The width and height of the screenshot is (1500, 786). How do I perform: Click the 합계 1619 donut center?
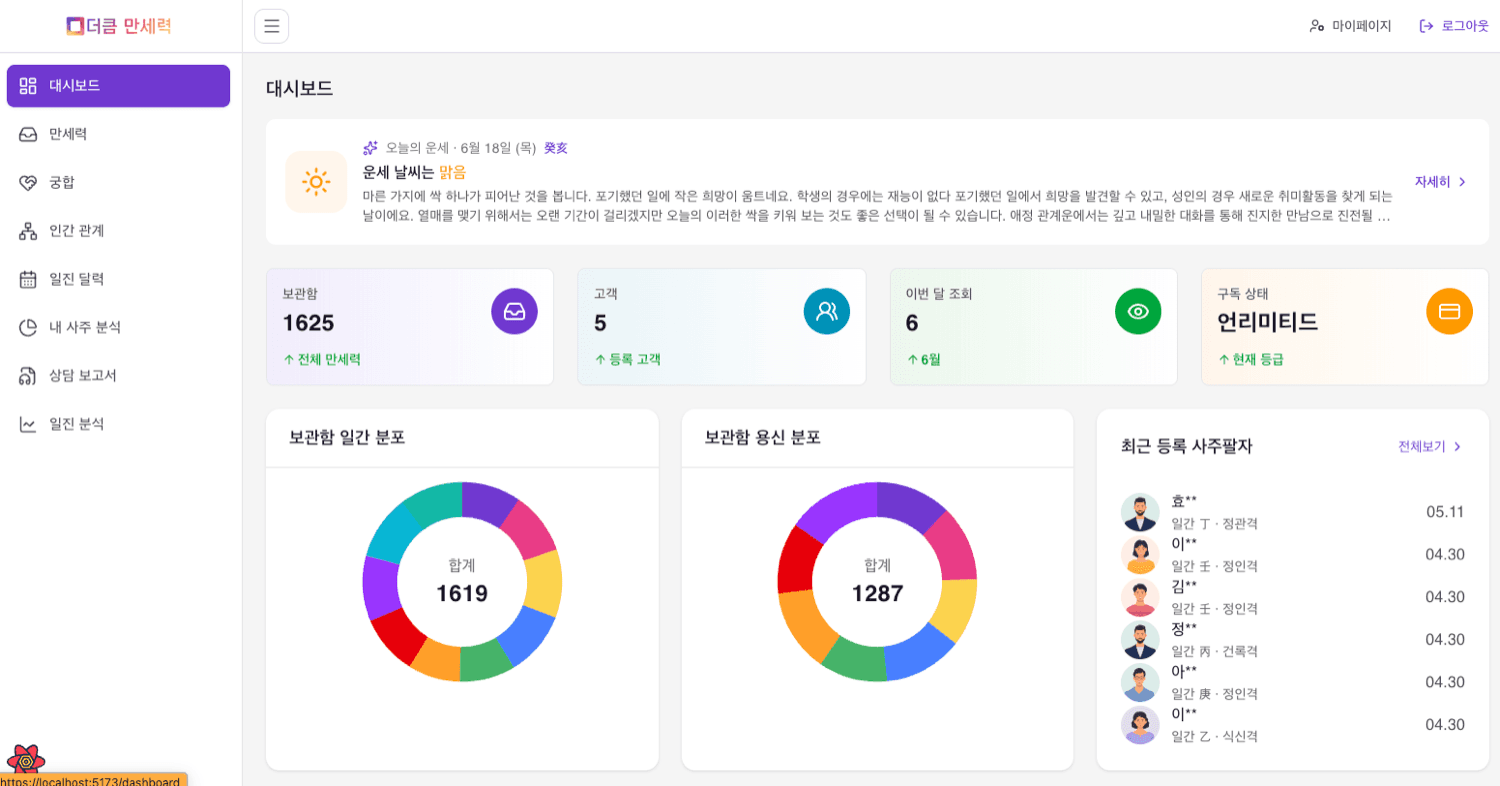[462, 582]
